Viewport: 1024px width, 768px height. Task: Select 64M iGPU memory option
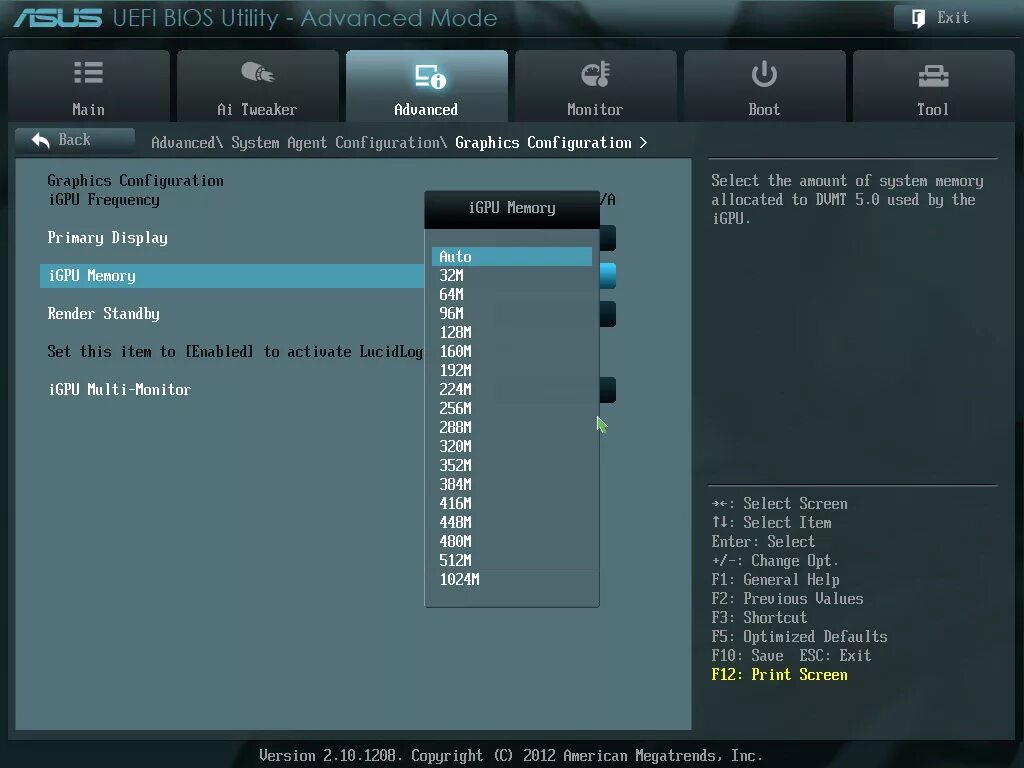512,295
